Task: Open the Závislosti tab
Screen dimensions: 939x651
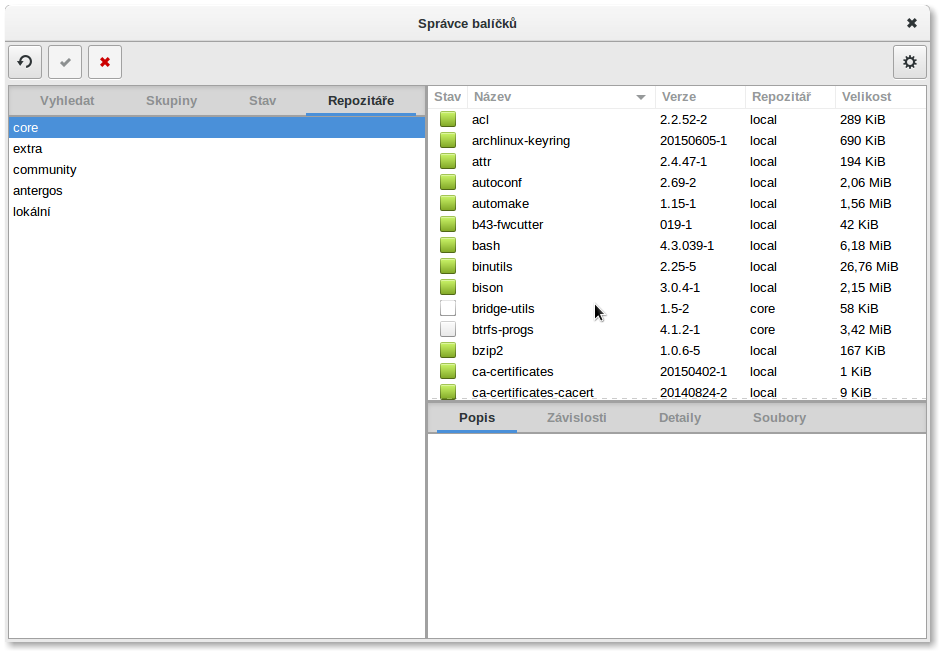Action: pyautogui.click(x=576, y=418)
